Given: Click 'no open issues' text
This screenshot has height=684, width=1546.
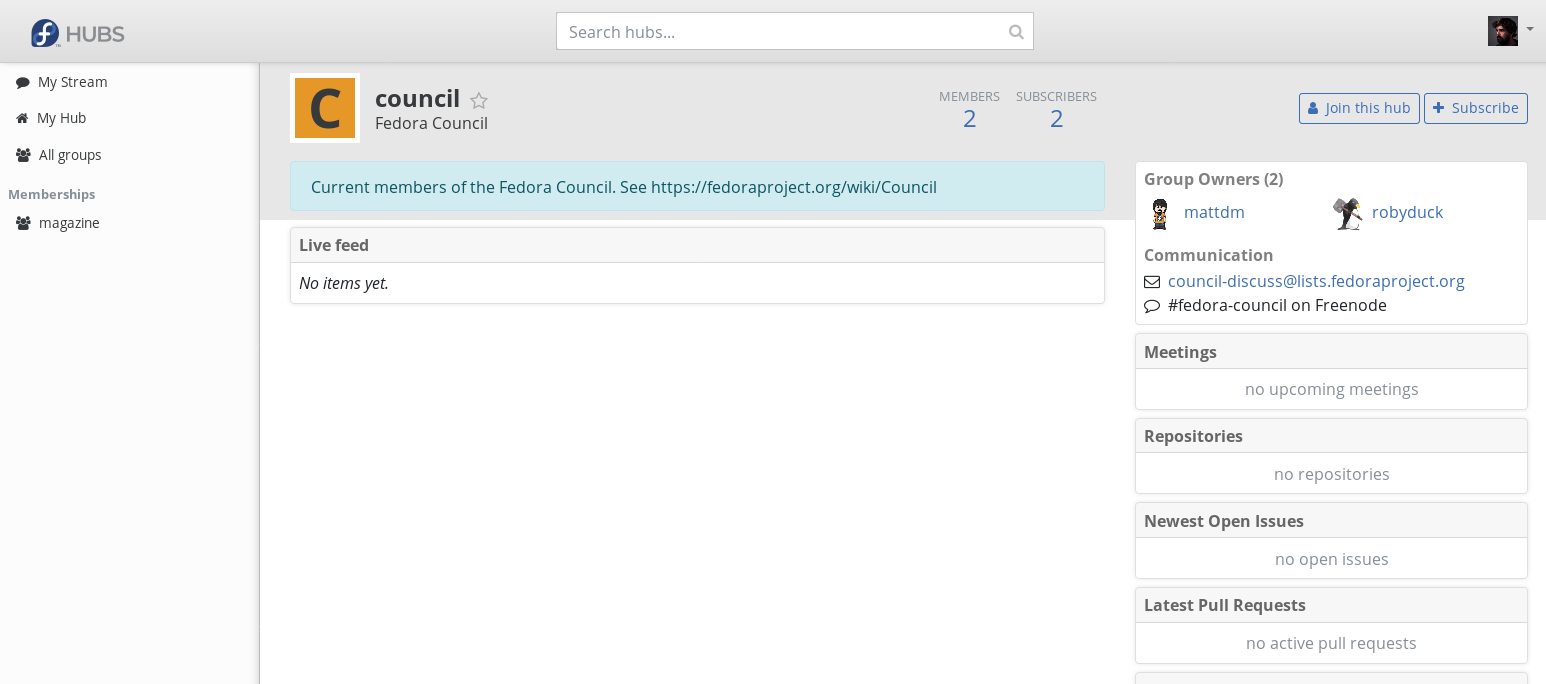Looking at the screenshot, I should [x=1331, y=559].
